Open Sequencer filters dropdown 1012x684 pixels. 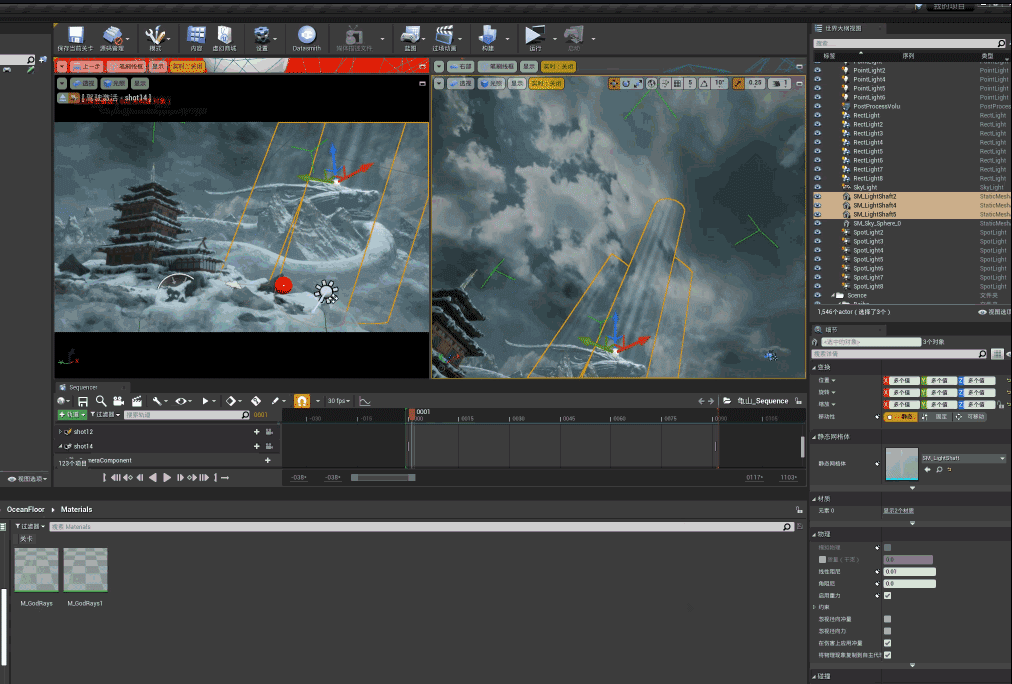point(105,415)
